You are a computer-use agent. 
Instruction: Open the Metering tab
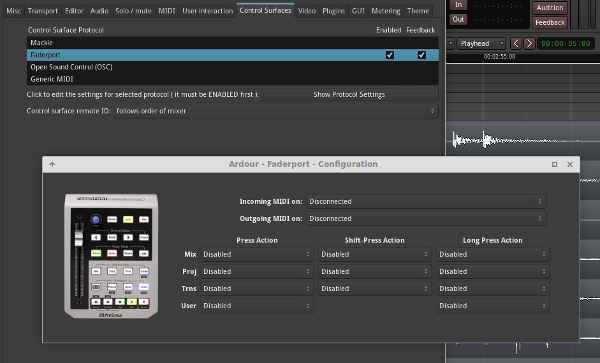tap(386, 11)
